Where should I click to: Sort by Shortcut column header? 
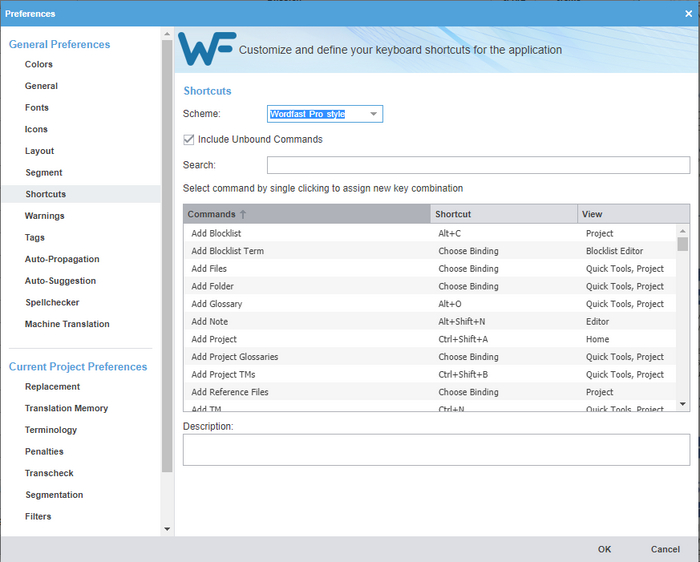[x=504, y=214]
